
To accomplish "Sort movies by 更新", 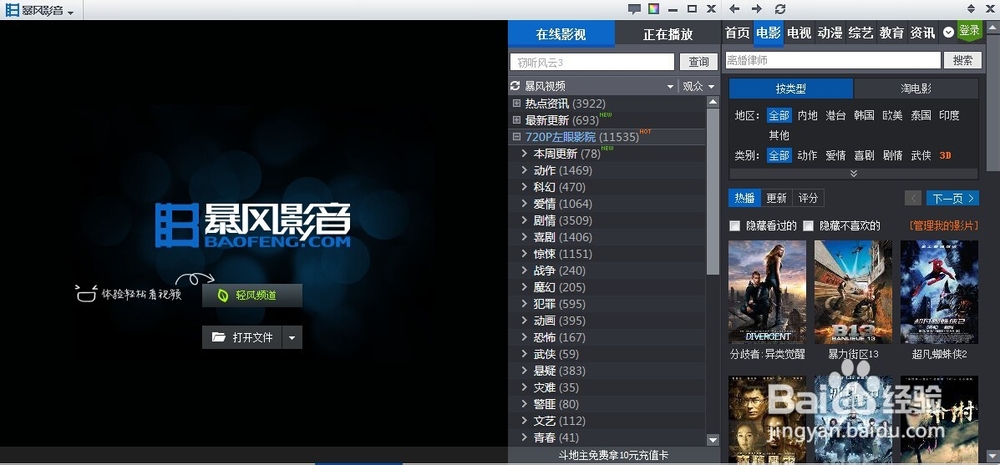I will [x=776, y=198].
